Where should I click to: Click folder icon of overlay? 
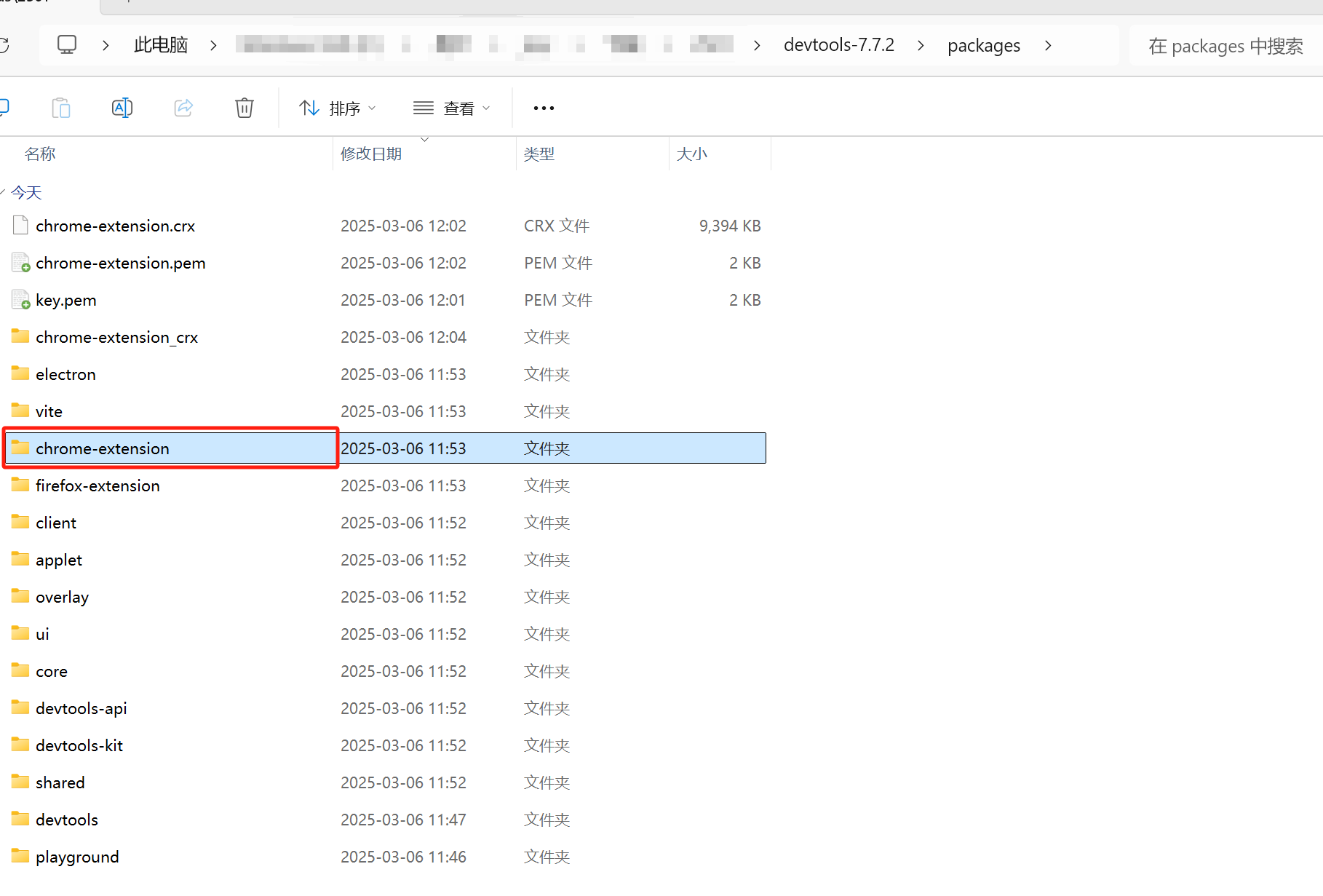[x=20, y=595]
